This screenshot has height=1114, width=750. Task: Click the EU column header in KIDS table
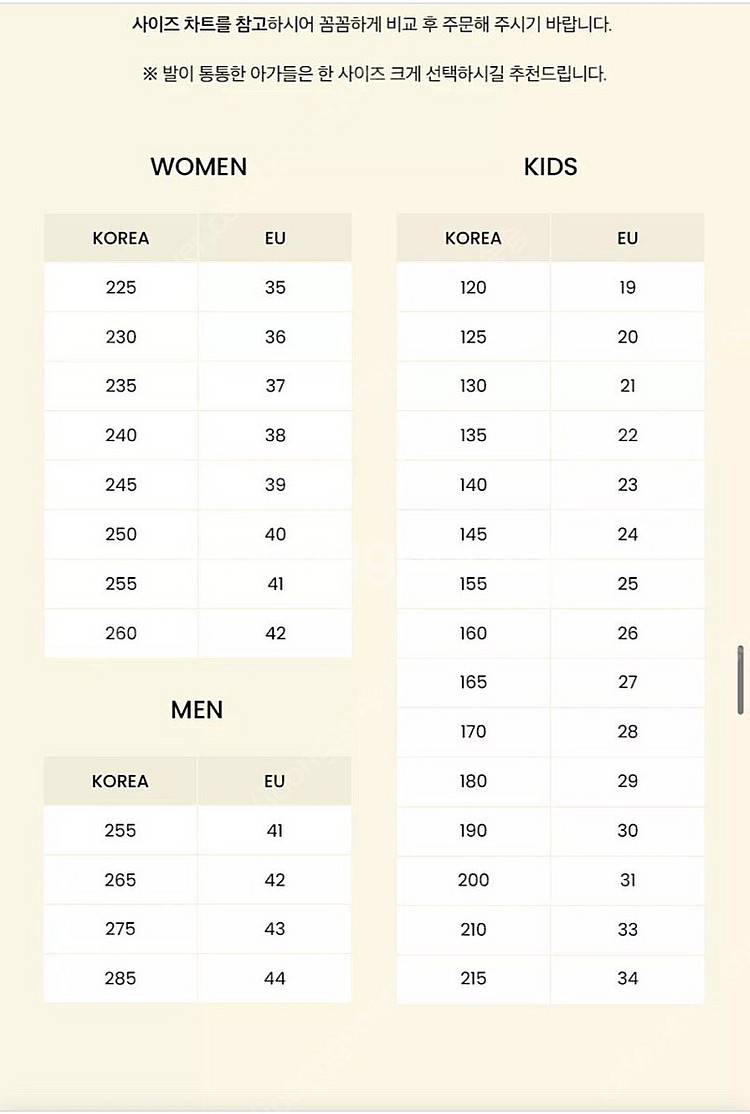[x=627, y=238]
